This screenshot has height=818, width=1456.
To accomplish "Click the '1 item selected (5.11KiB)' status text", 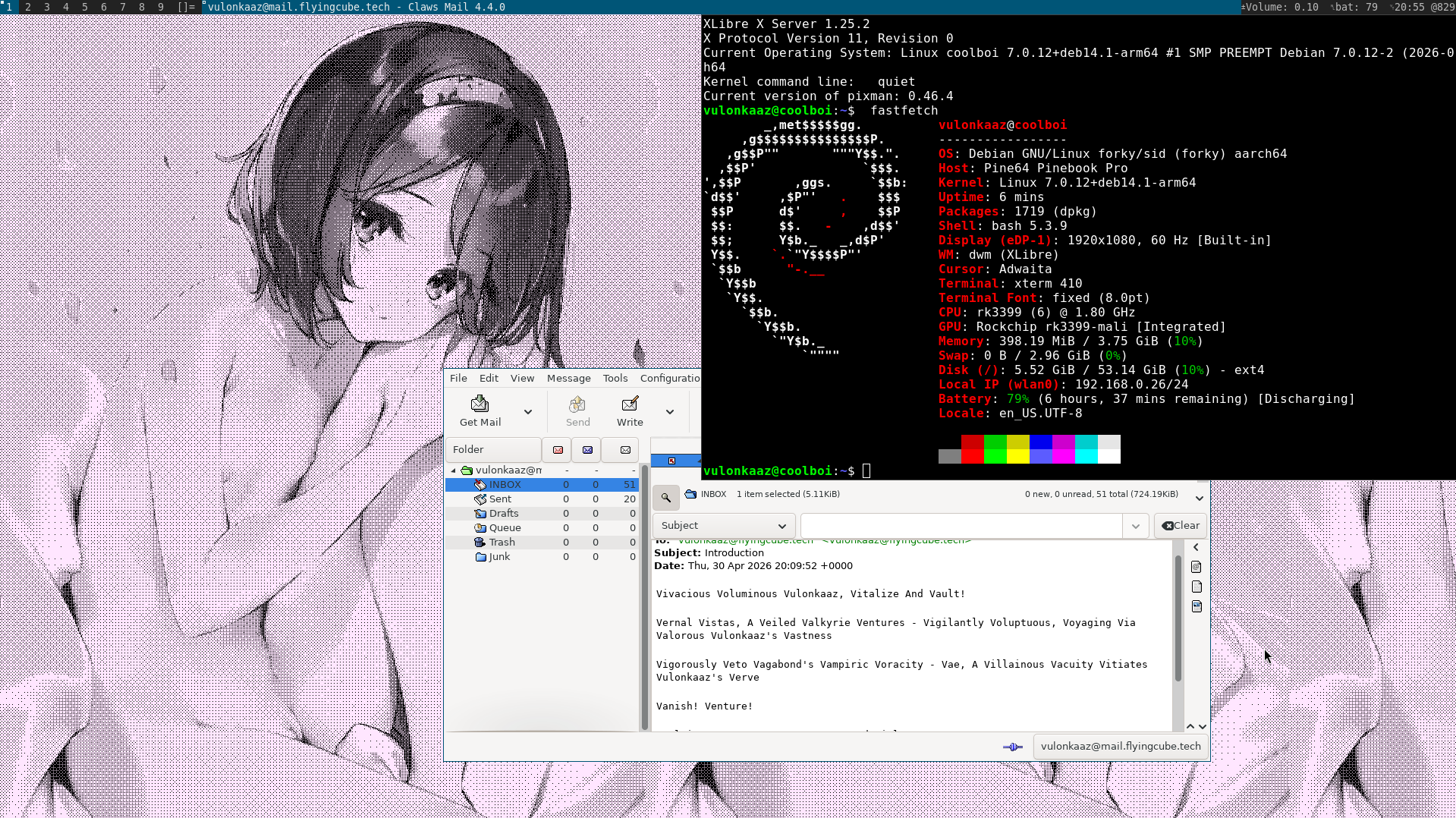I will pyautogui.click(x=788, y=494).
